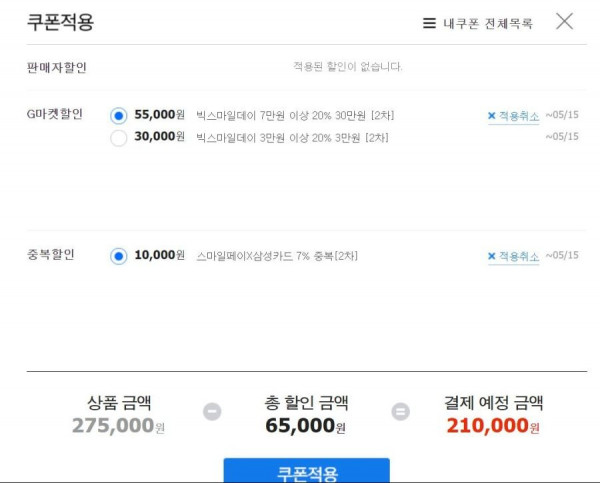This screenshot has height=483, width=600.
Task: Select the 30,000원 G마켓할인 coupon radio
Action: 119,138
